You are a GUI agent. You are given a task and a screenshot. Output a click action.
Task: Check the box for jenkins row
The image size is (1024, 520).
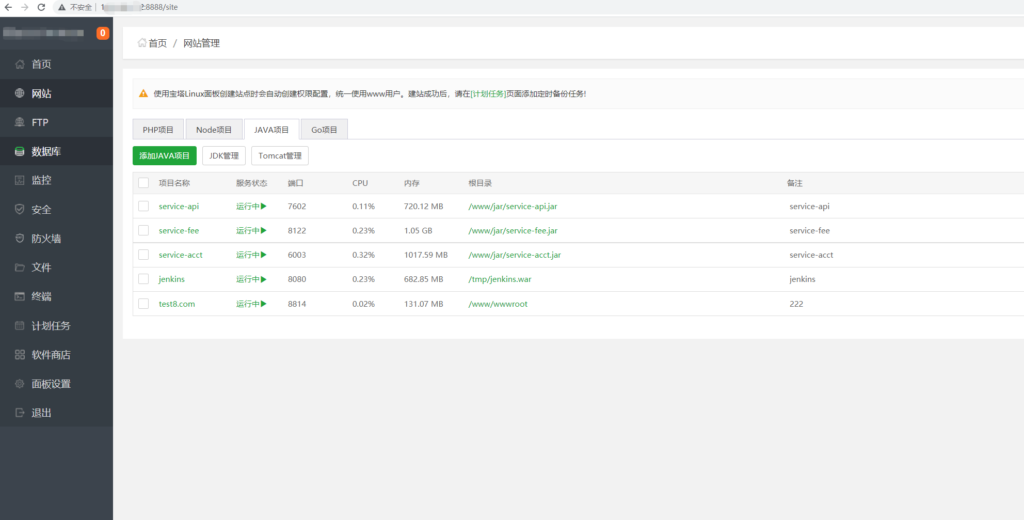pyautogui.click(x=144, y=279)
